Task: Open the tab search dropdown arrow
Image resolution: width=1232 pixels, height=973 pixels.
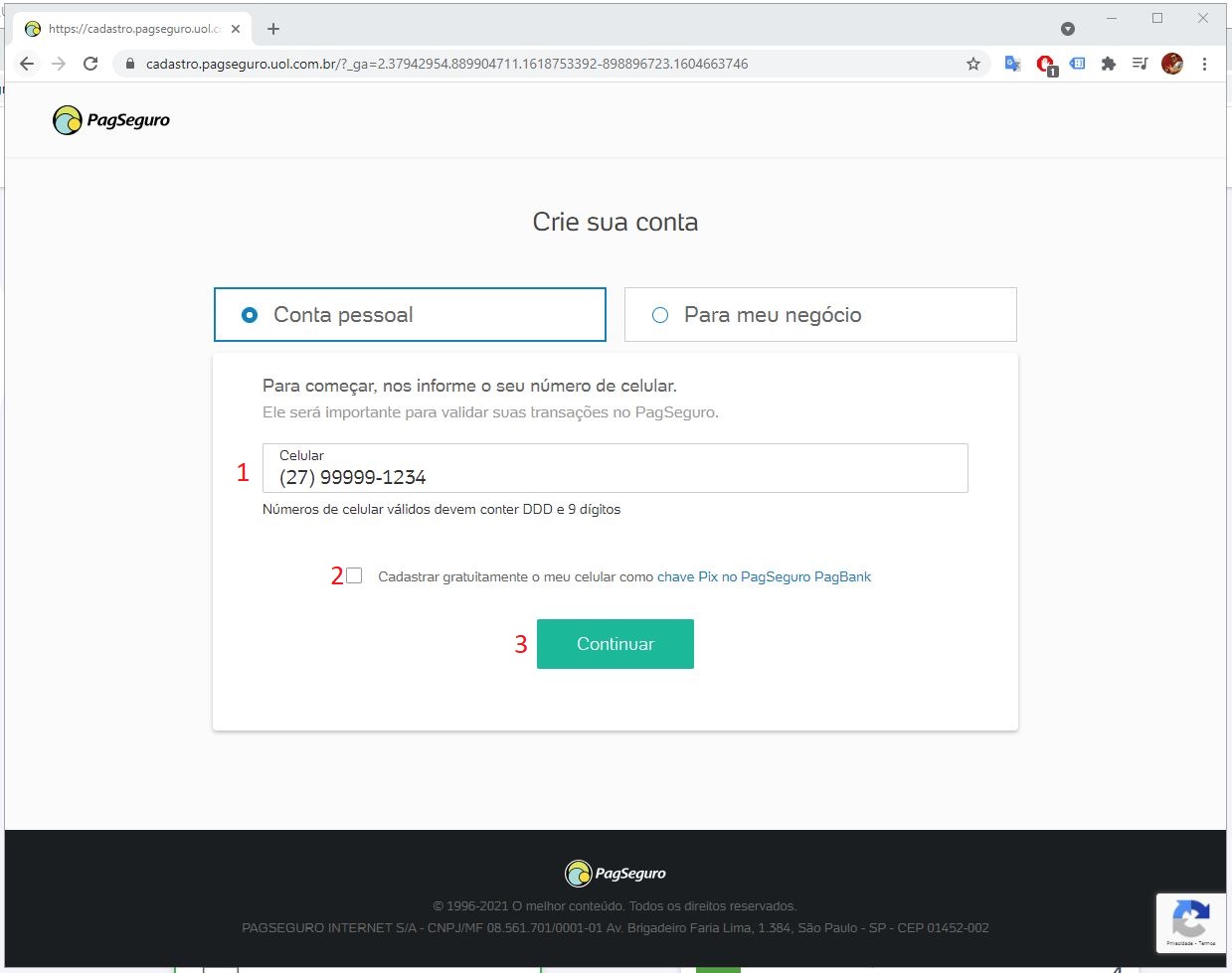Action: pos(1068,29)
